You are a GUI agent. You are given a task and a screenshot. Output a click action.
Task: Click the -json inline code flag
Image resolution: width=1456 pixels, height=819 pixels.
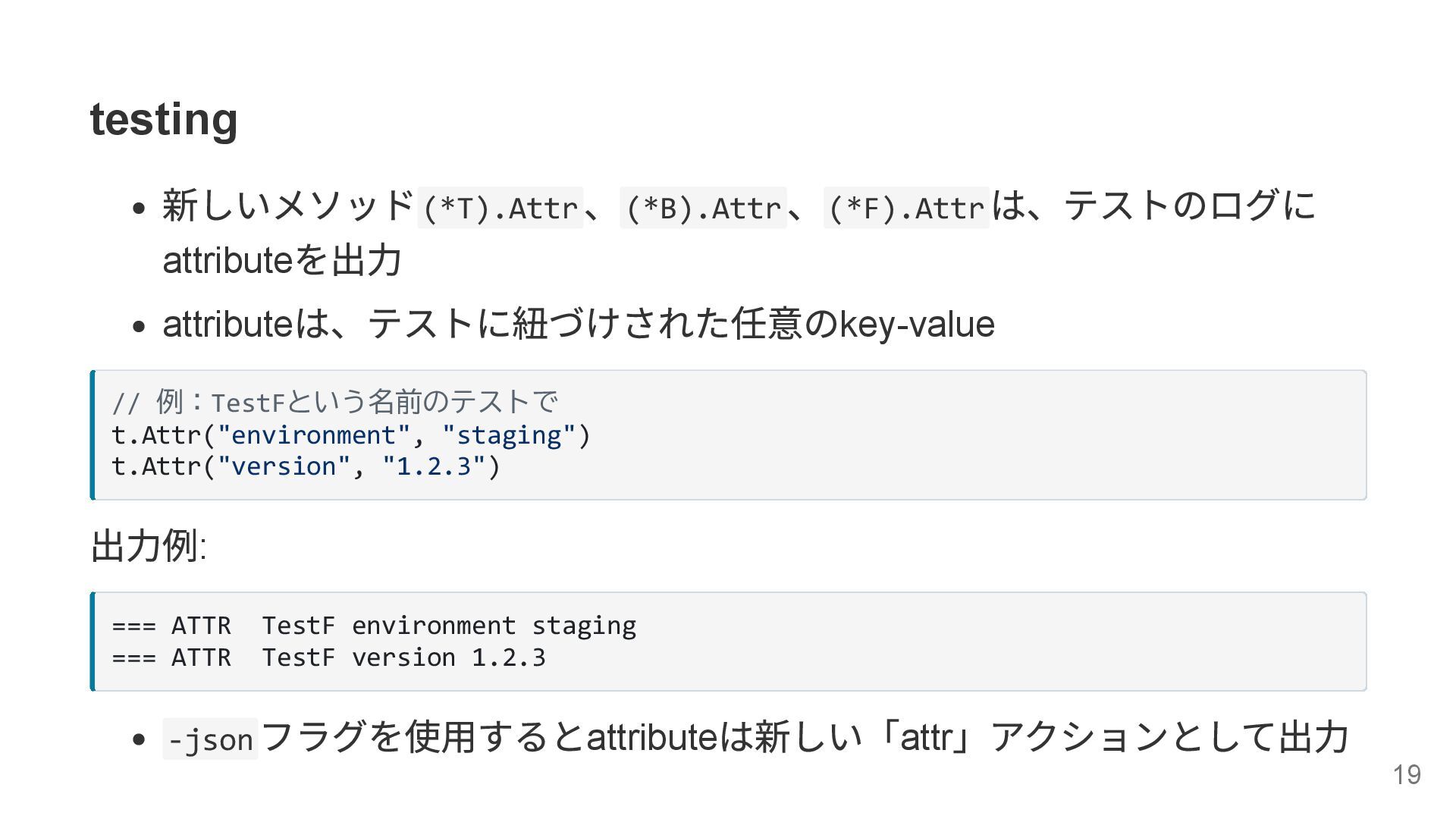click(x=210, y=739)
